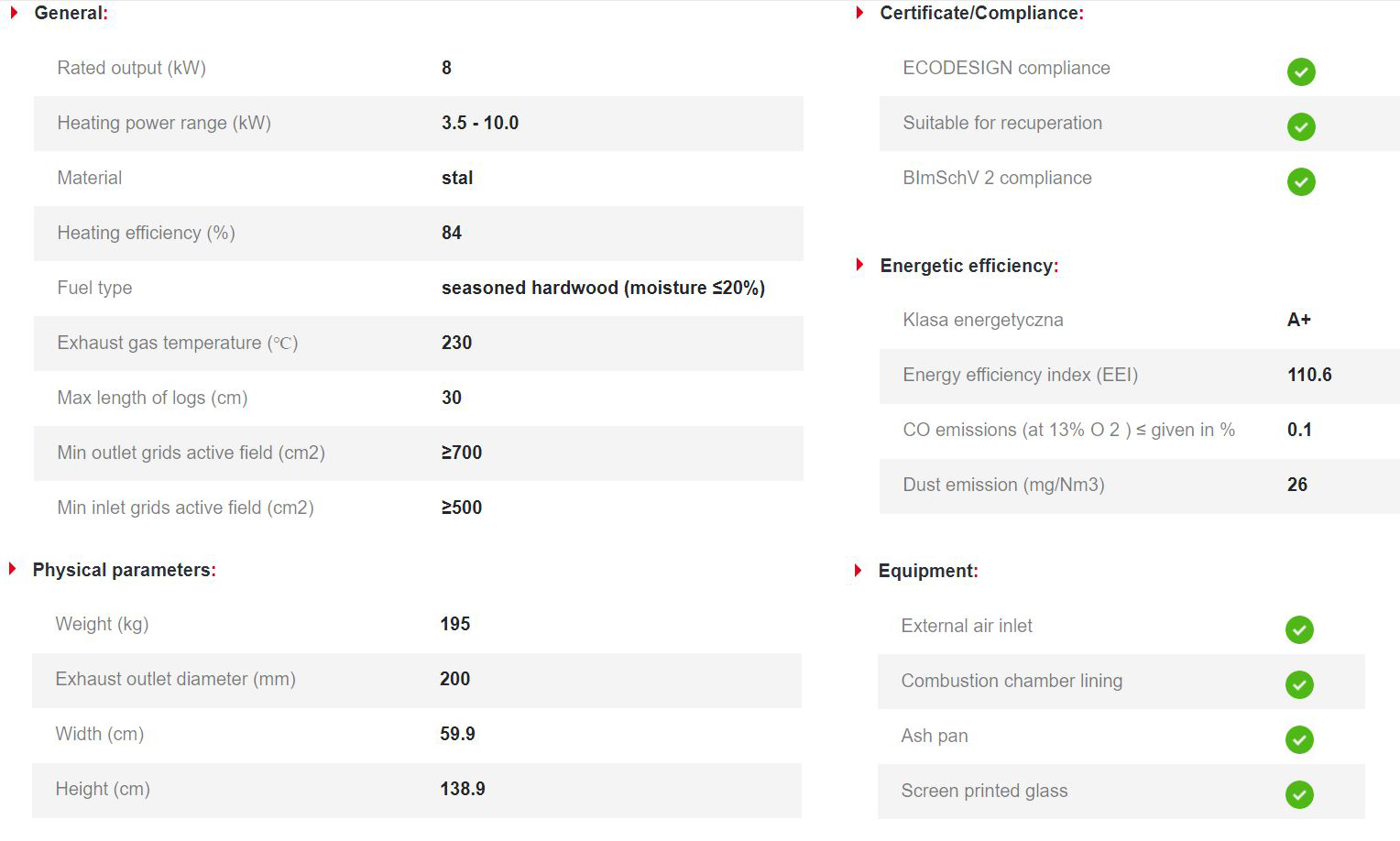1400x841 pixels.
Task: Click the External air inlet checkmark icon
Action: click(x=1299, y=629)
